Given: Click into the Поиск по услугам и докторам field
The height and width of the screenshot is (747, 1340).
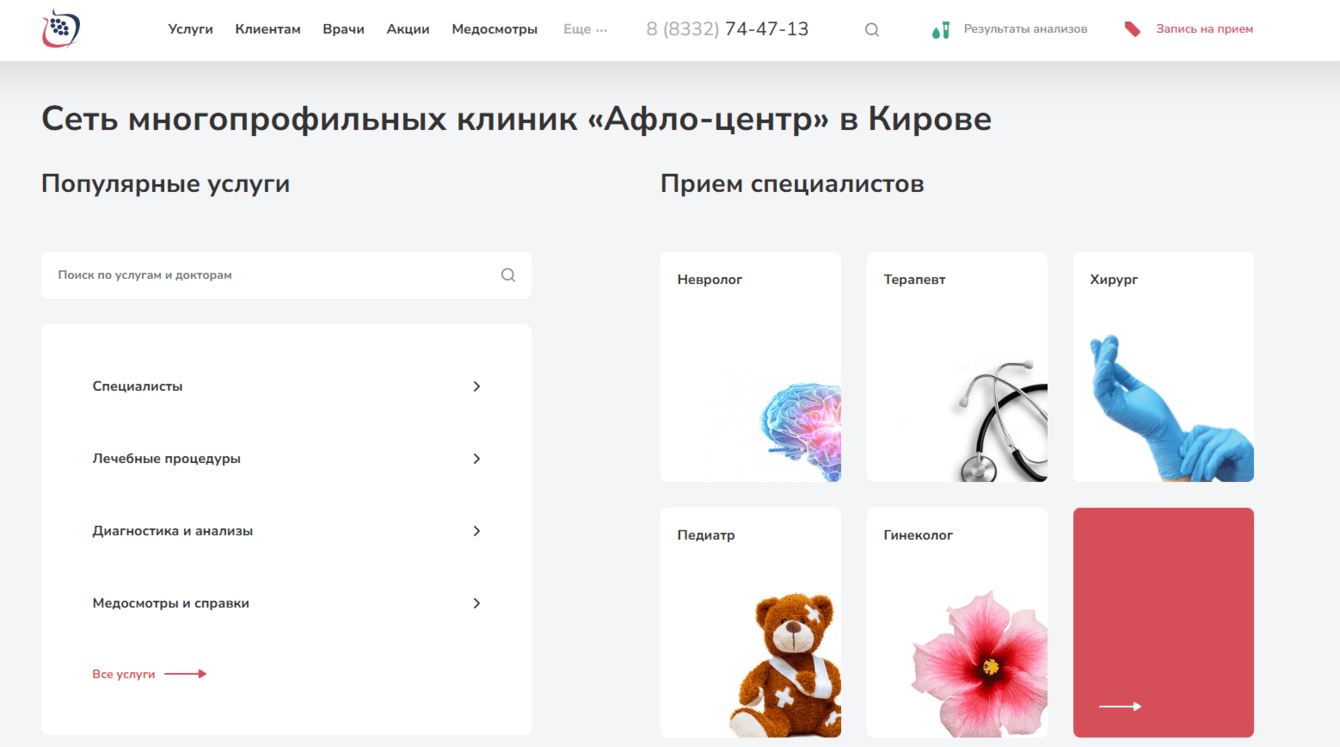Looking at the screenshot, I should pyautogui.click(x=286, y=275).
